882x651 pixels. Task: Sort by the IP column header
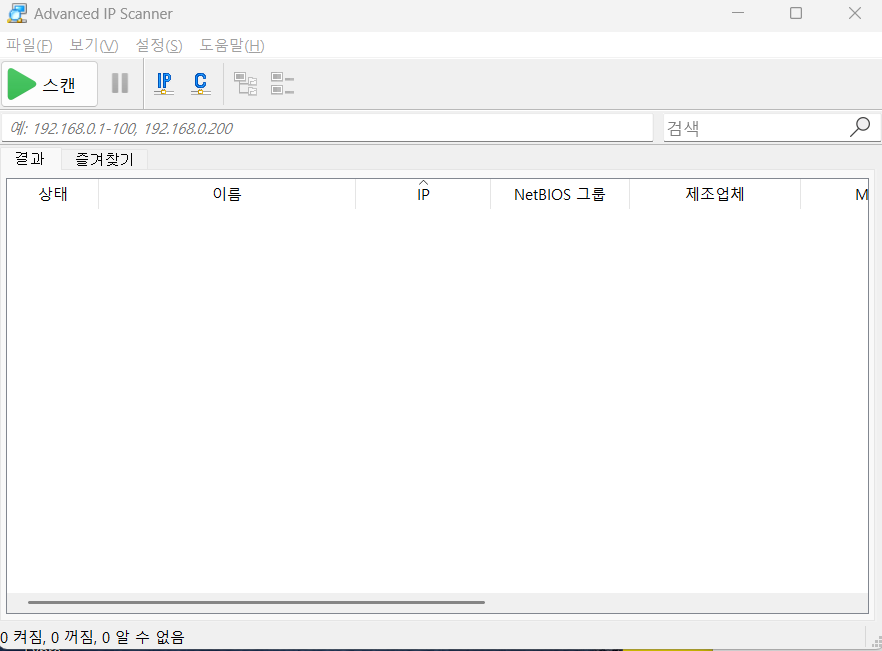pos(423,194)
